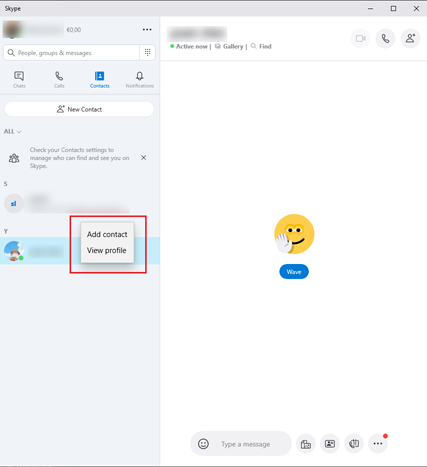Choose Add contact from the context menu

click(107, 234)
